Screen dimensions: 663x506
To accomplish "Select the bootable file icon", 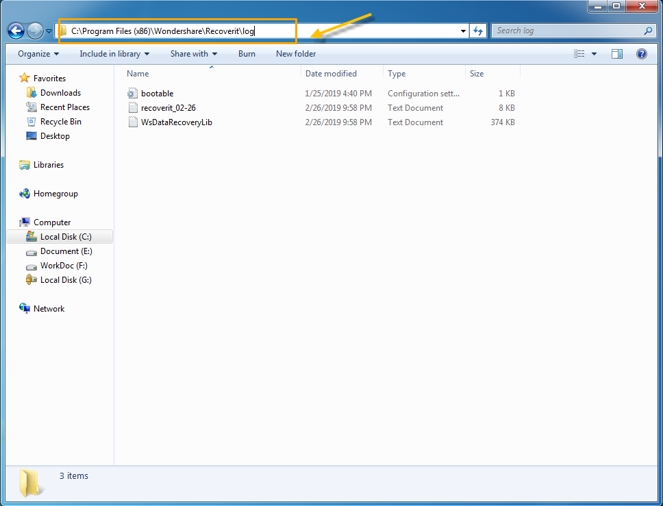I will pos(133,93).
